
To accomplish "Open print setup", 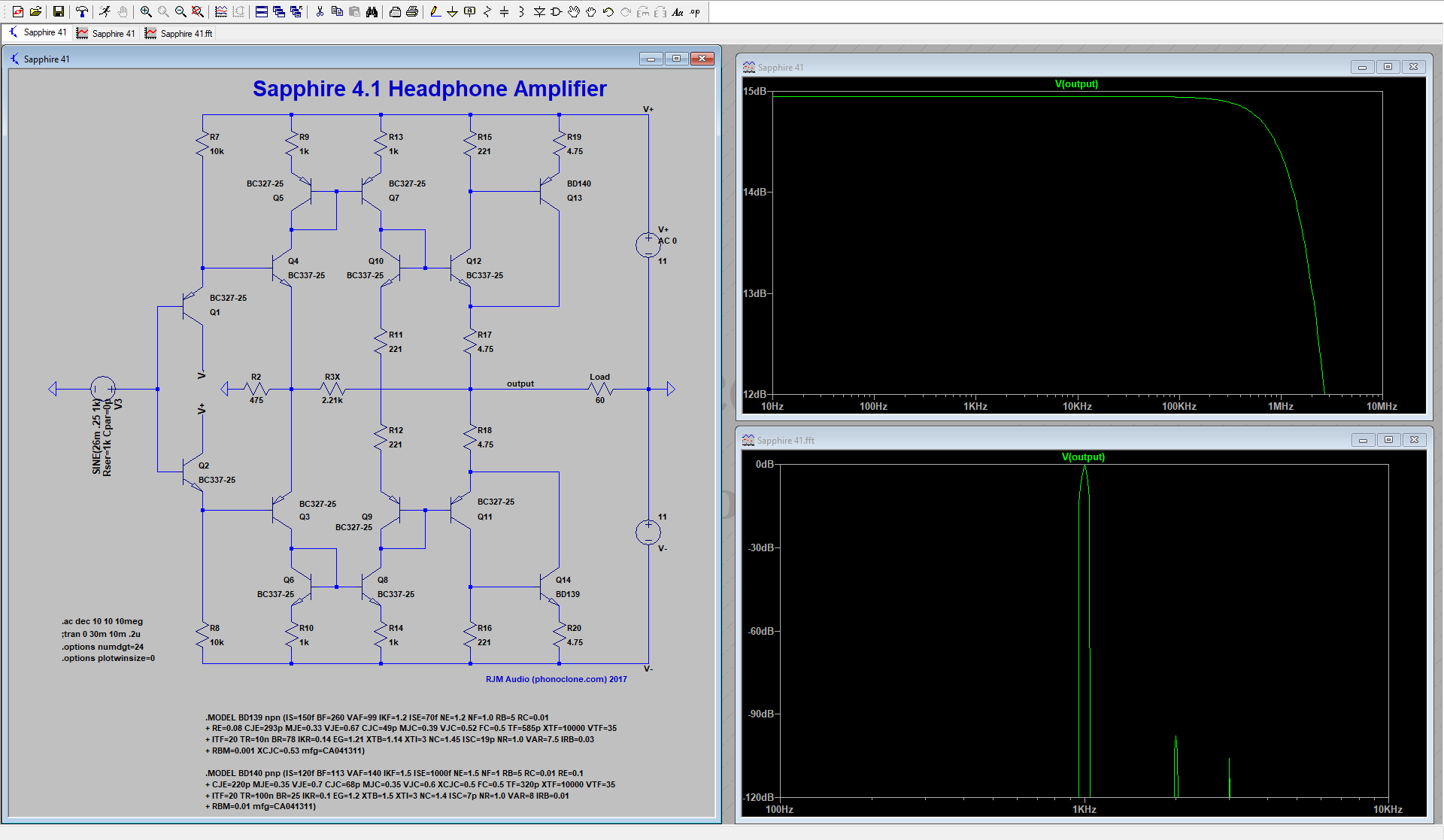I will [395, 11].
